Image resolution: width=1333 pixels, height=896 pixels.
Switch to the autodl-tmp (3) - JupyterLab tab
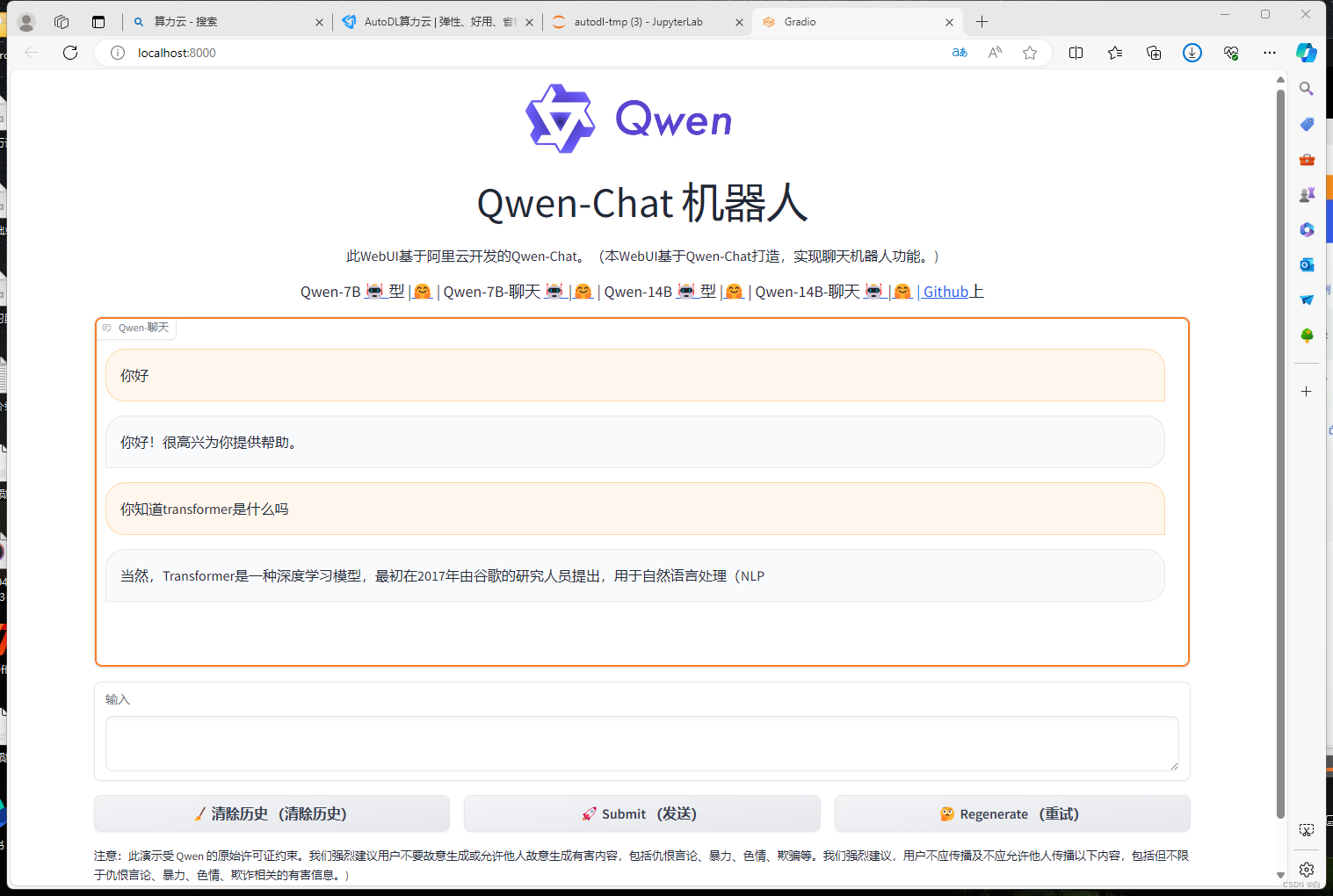pos(647,22)
